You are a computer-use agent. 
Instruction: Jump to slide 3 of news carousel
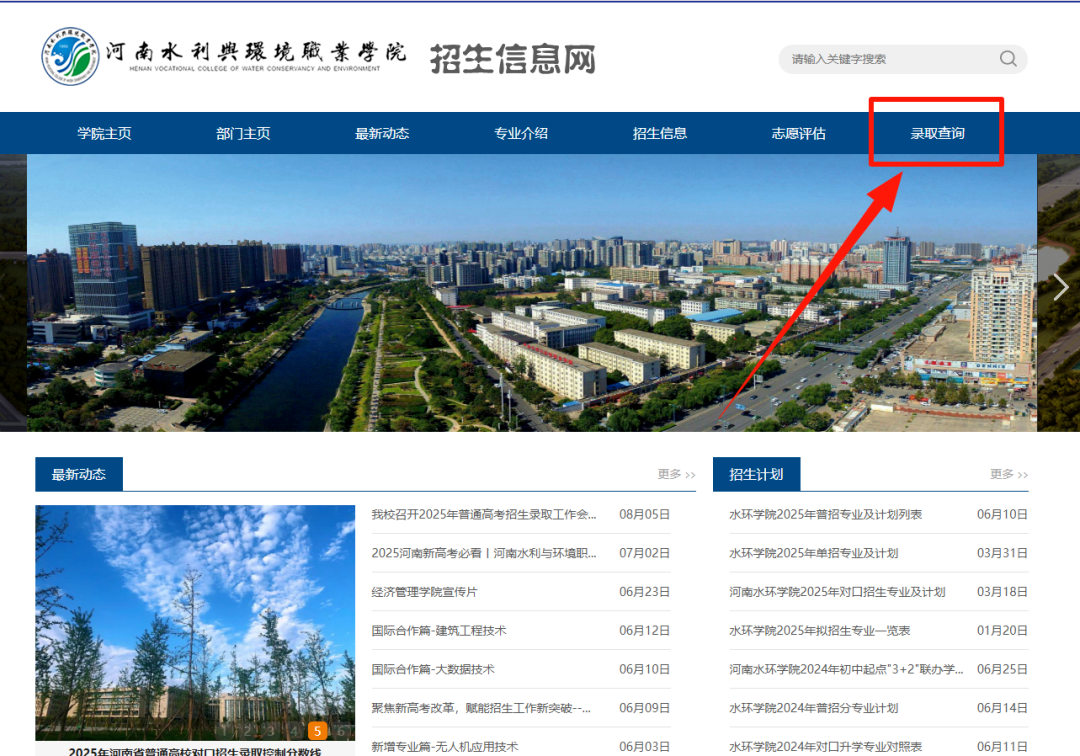pyautogui.click(x=270, y=731)
